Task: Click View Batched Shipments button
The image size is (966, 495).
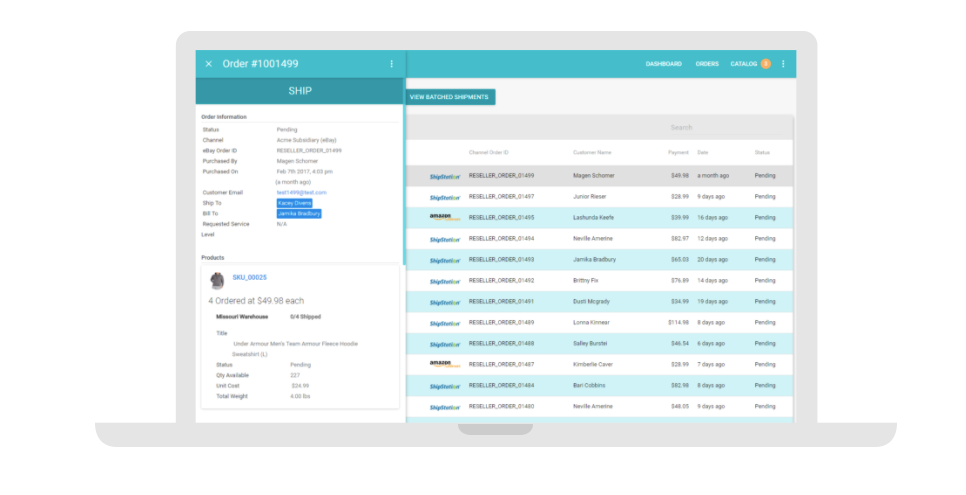Action: [449, 97]
